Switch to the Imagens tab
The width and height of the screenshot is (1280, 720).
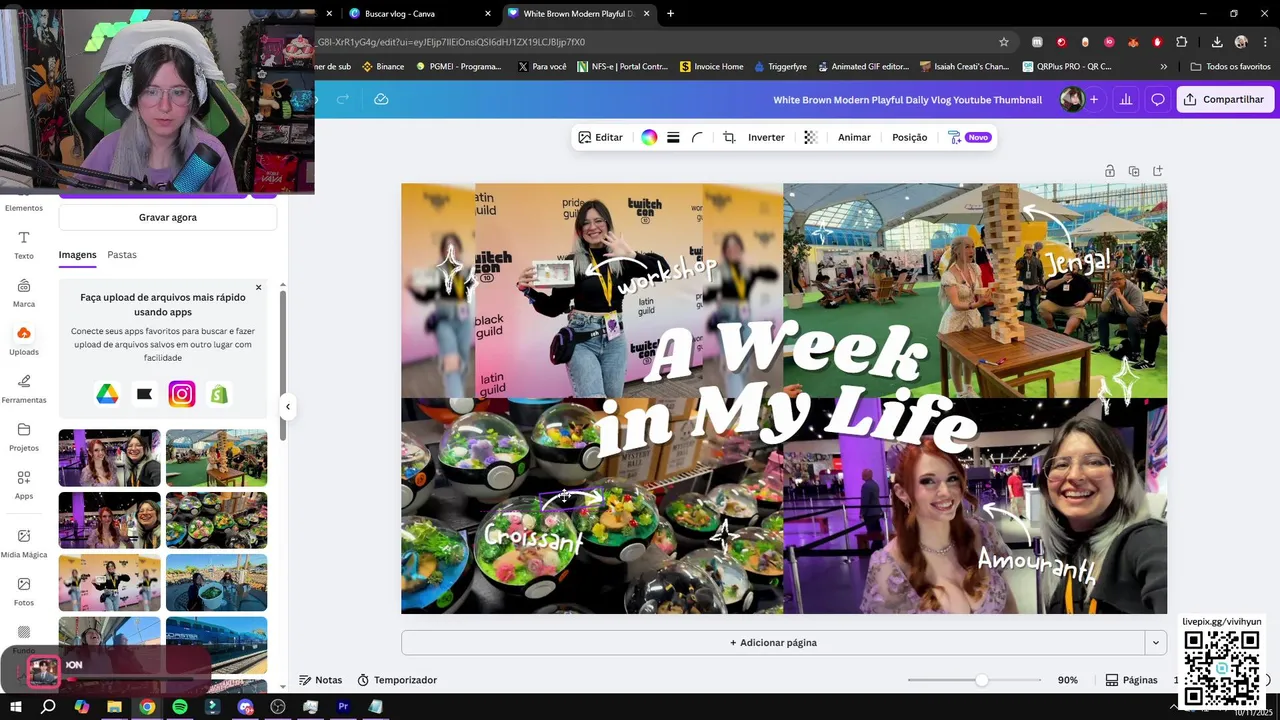[x=77, y=255]
